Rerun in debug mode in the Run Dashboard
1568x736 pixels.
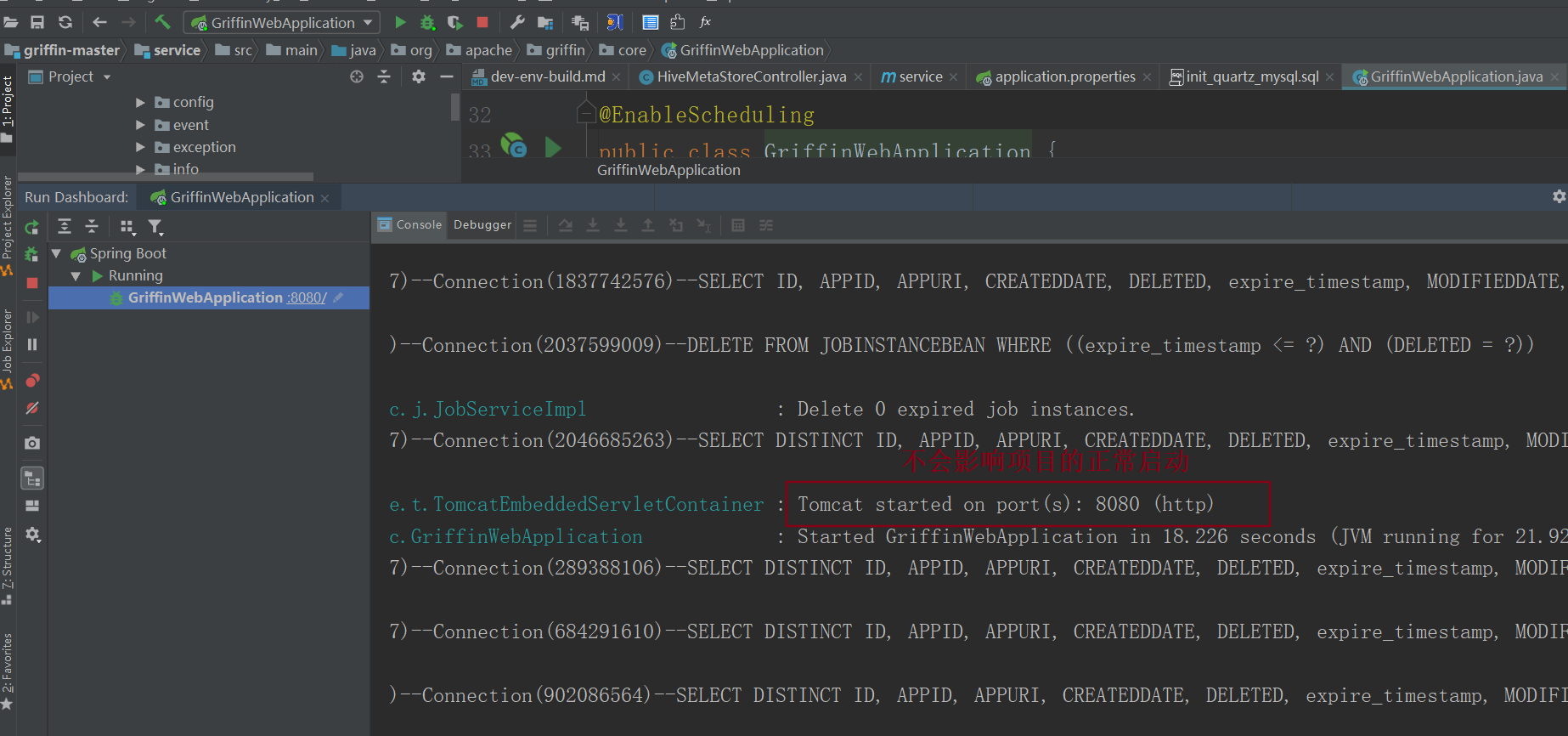32,254
